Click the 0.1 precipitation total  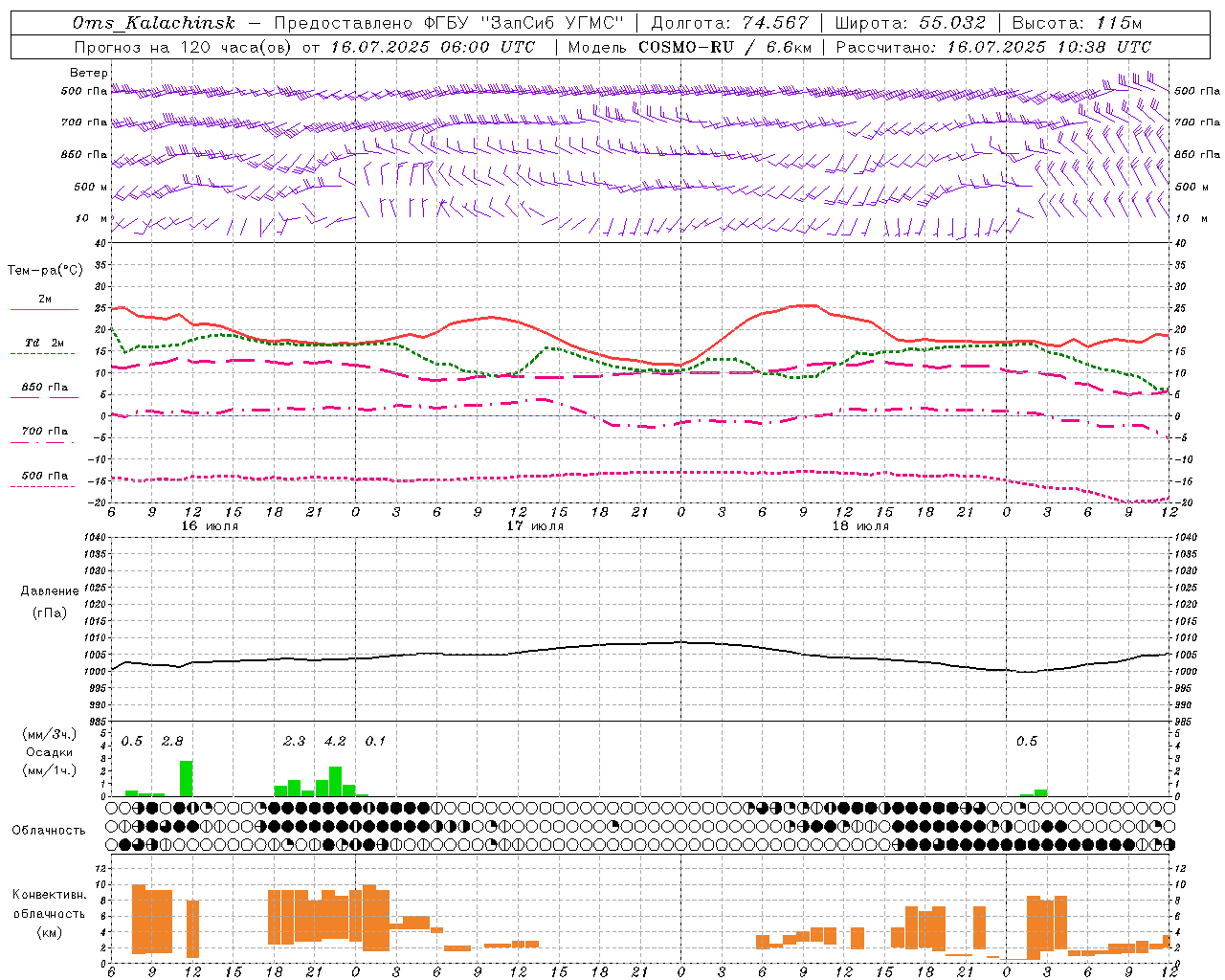376,742
